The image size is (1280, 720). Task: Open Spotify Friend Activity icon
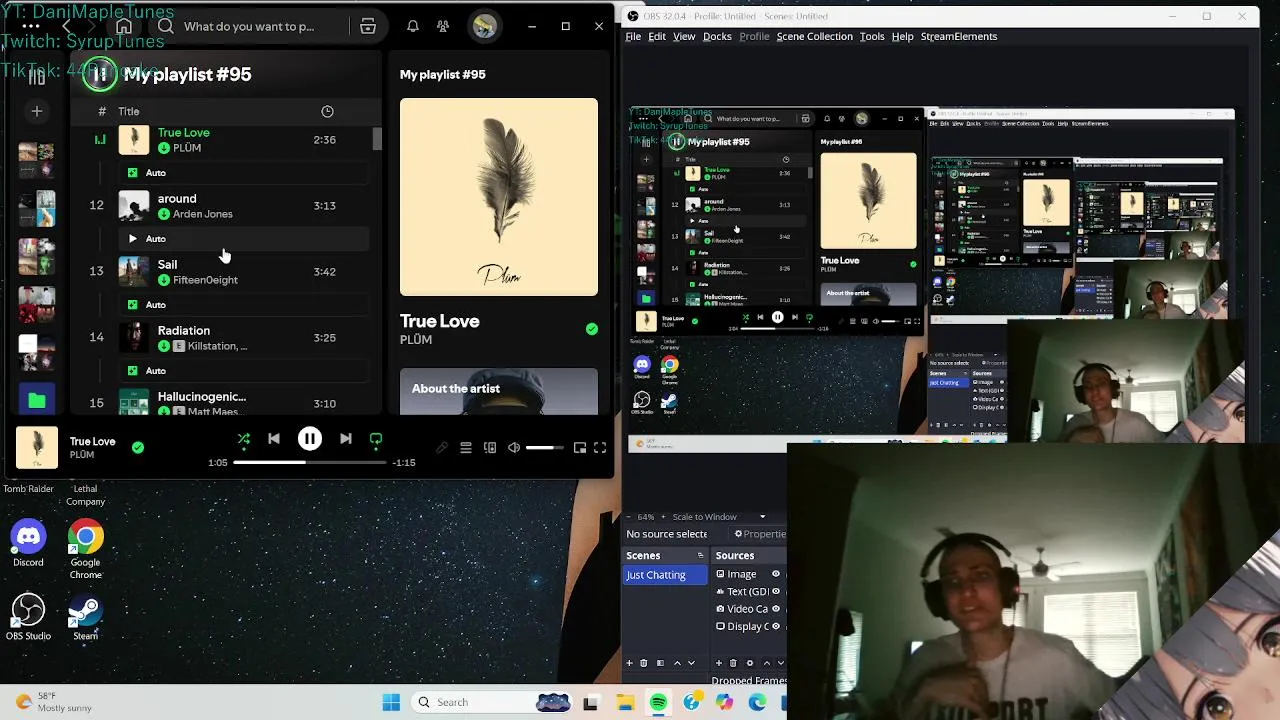(443, 27)
